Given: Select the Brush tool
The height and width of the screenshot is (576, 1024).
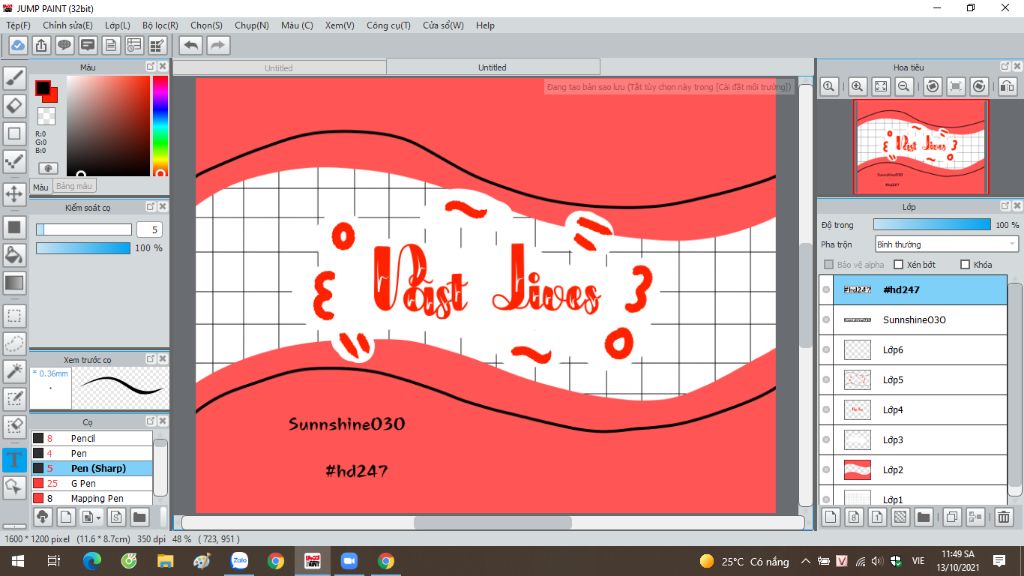Looking at the screenshot, I should pos(14,78).
